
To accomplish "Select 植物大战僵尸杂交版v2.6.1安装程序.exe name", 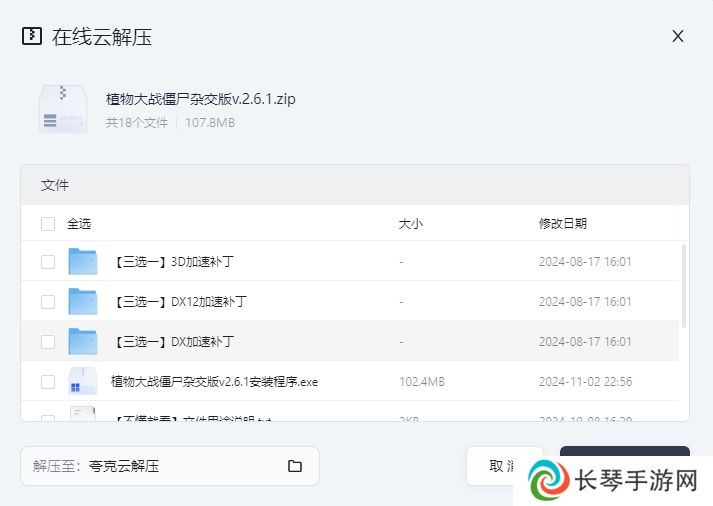I will pyautogui.click(x=214, y=382).
